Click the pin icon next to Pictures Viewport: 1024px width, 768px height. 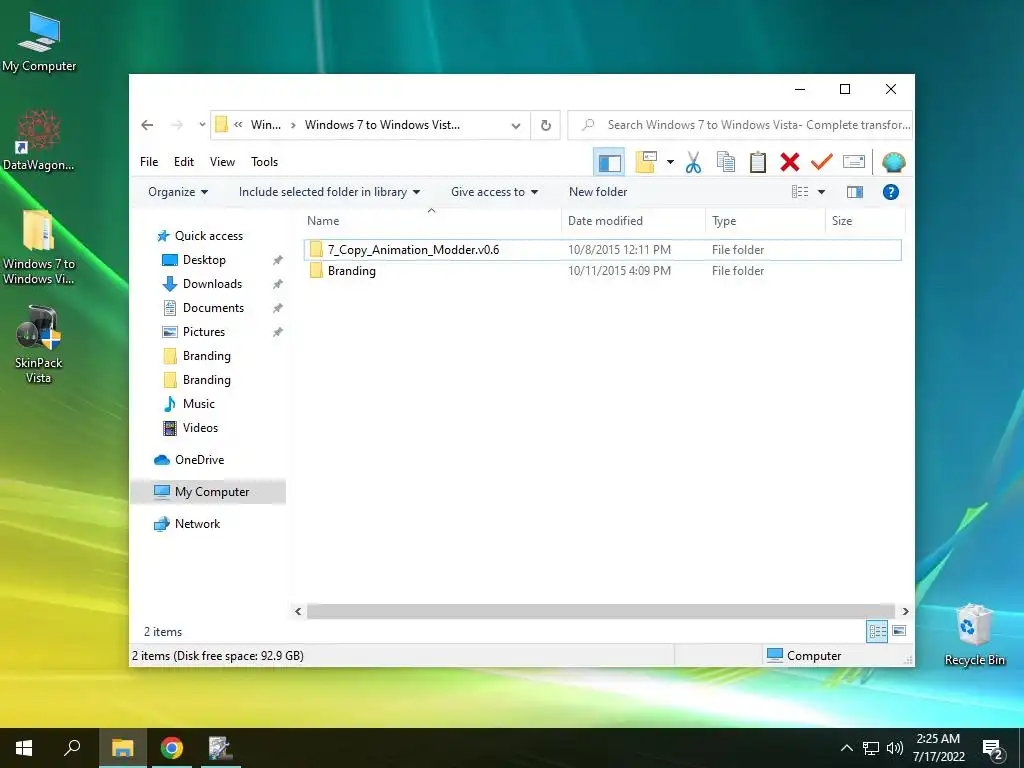278,332
